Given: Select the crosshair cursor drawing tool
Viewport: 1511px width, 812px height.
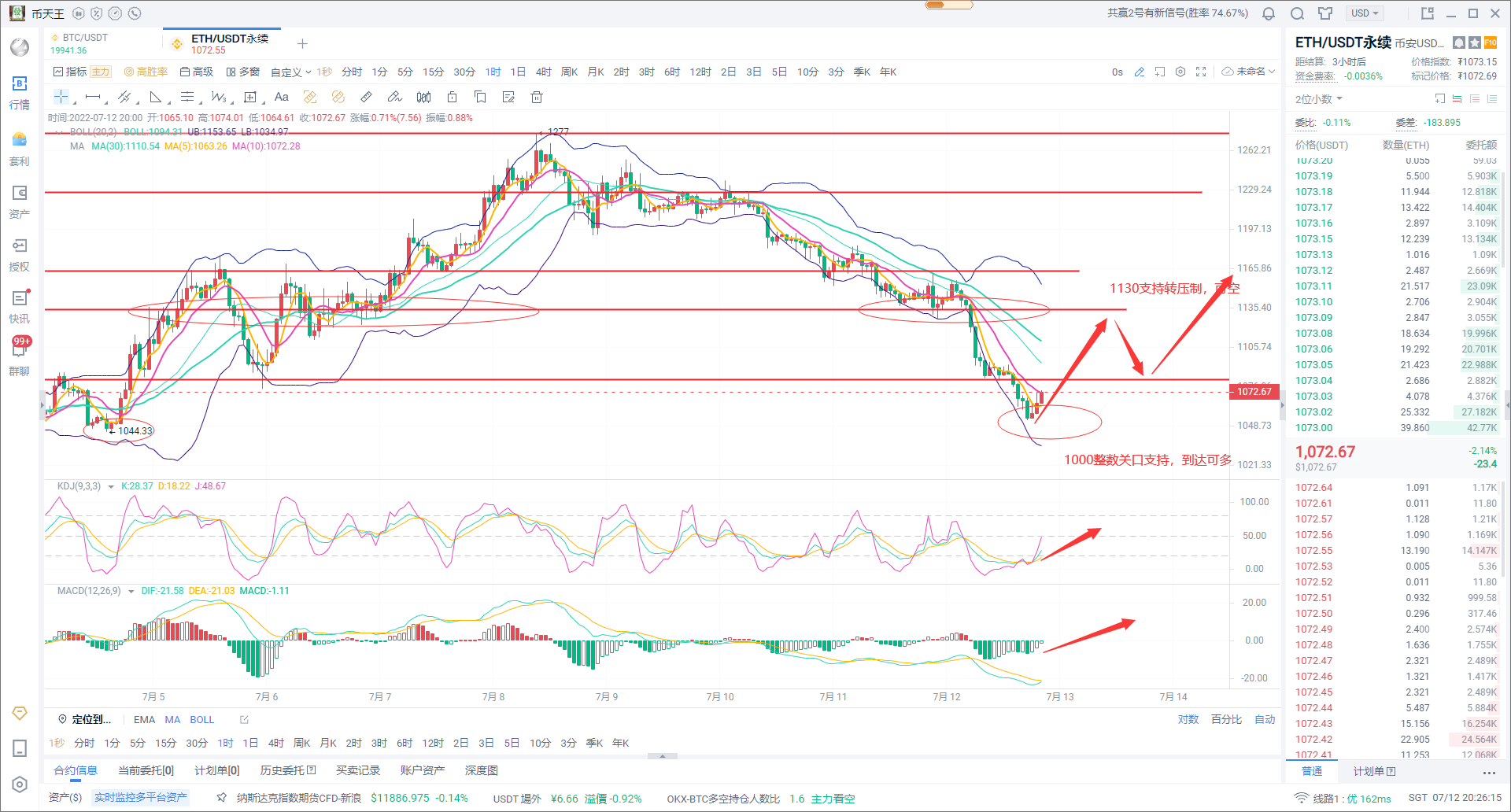Looking at the screenshot, I should click(x=61, y=97).
